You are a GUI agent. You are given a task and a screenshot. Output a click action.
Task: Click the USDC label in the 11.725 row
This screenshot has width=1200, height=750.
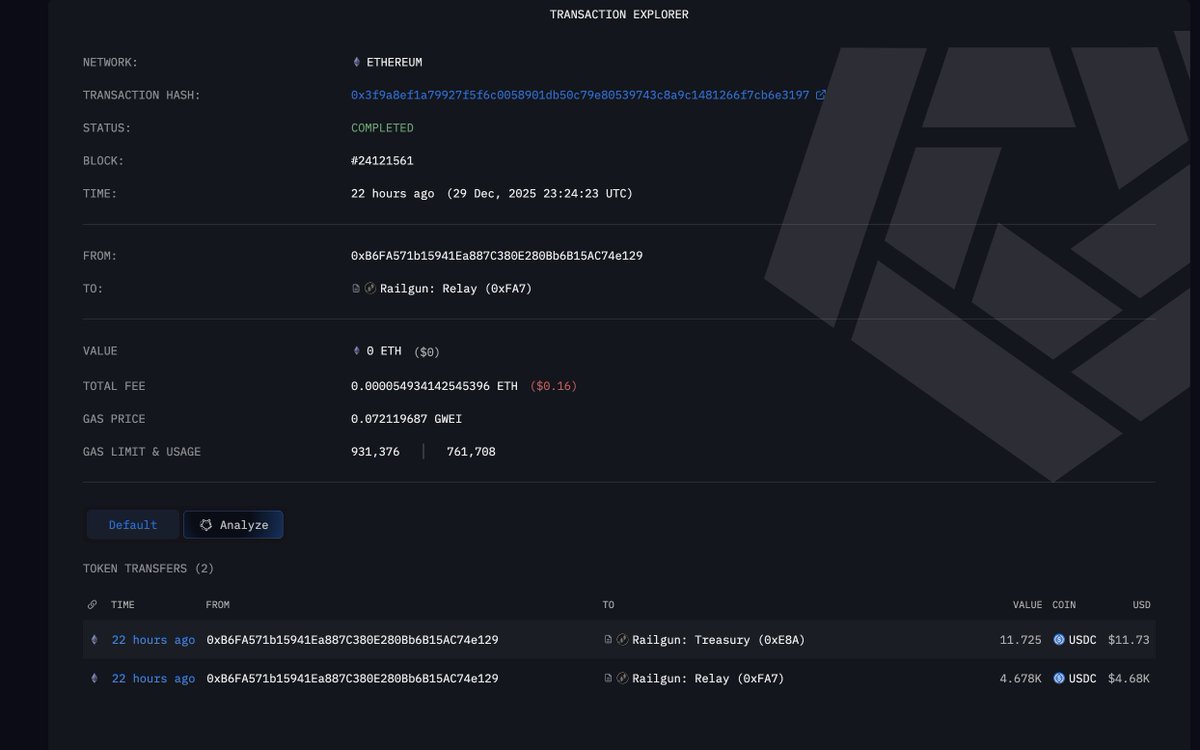pos(1083,640)
